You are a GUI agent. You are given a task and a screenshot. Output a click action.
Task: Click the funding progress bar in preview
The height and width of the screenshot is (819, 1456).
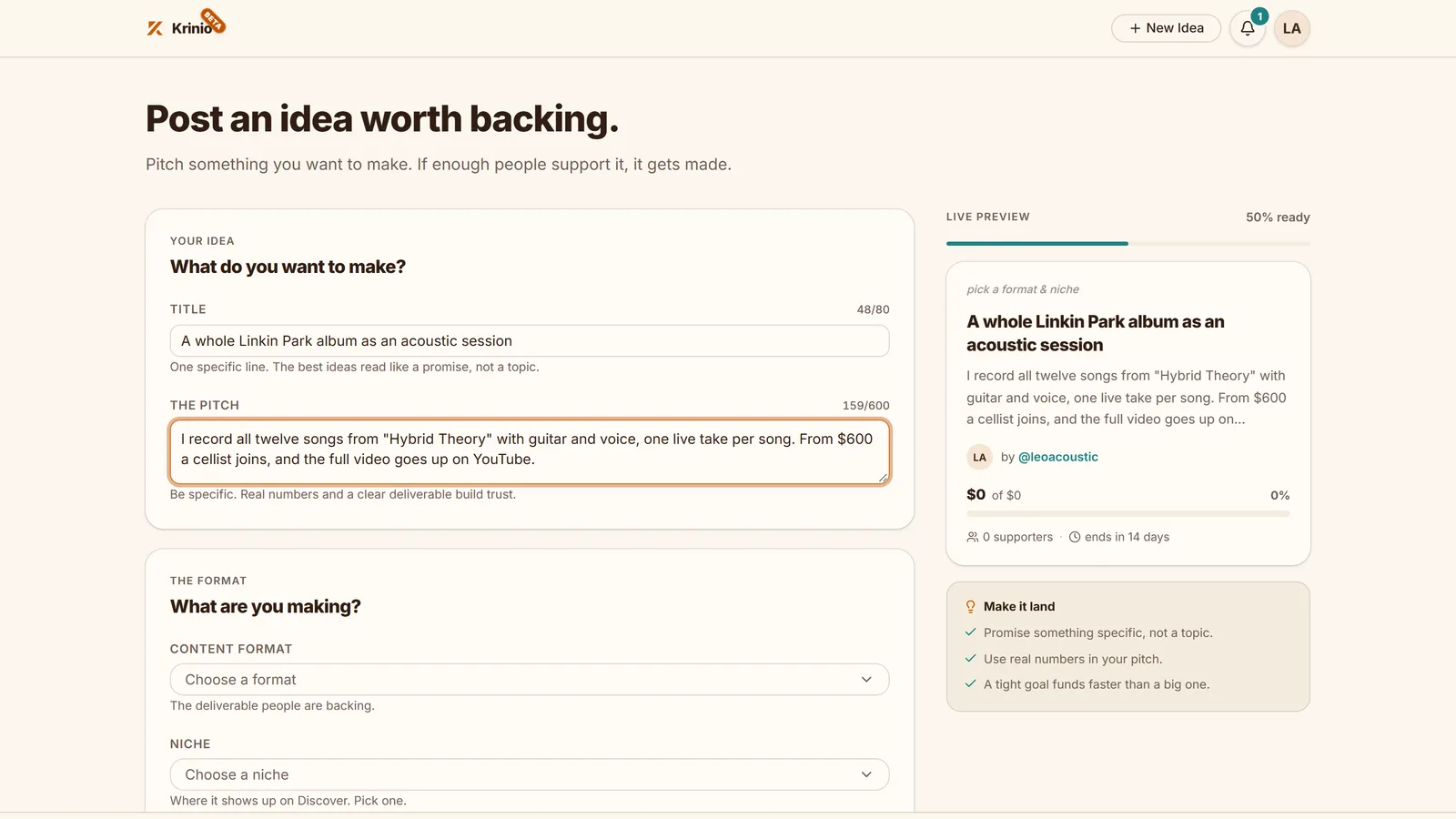(x=1128, y=514)
